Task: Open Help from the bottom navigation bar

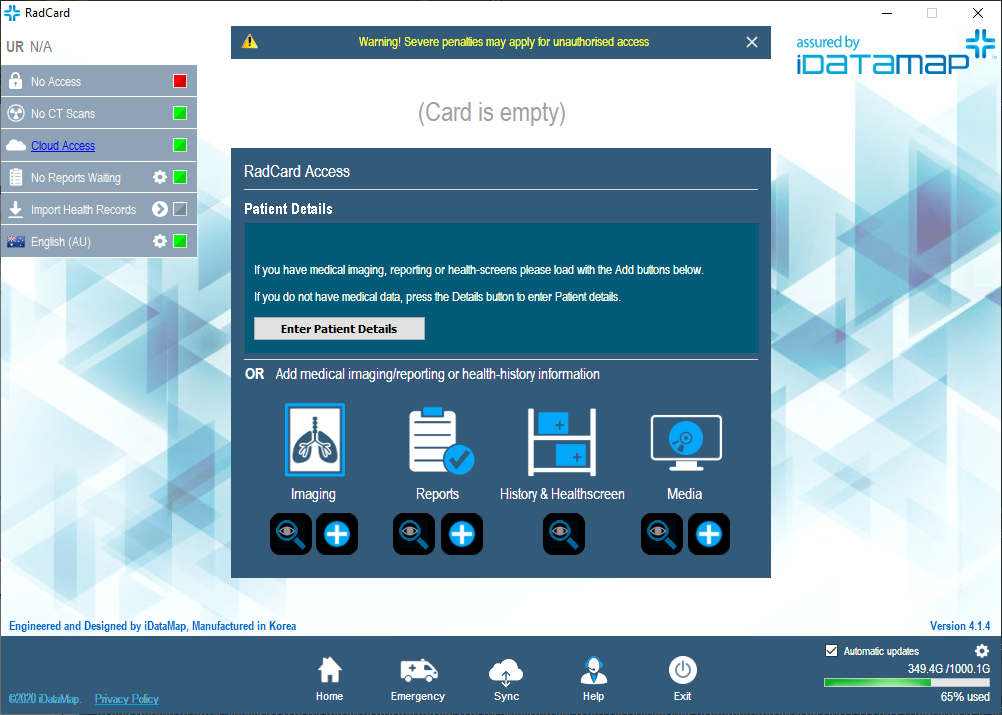Action: (594, 680)
